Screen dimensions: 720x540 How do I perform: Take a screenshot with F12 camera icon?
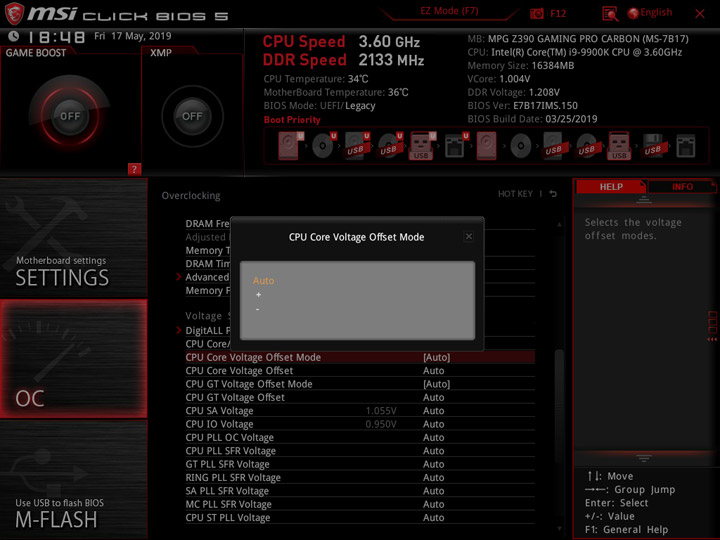click(536, 13)
